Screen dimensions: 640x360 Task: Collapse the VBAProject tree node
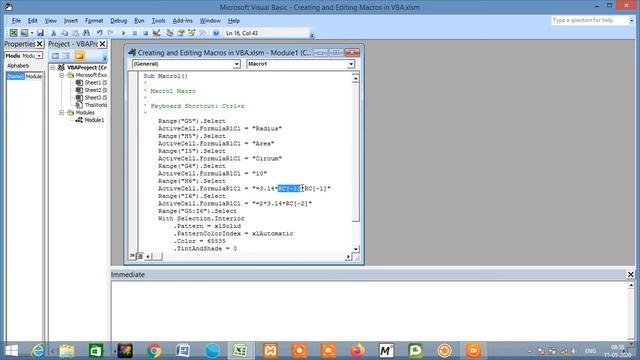coord(53,67)
